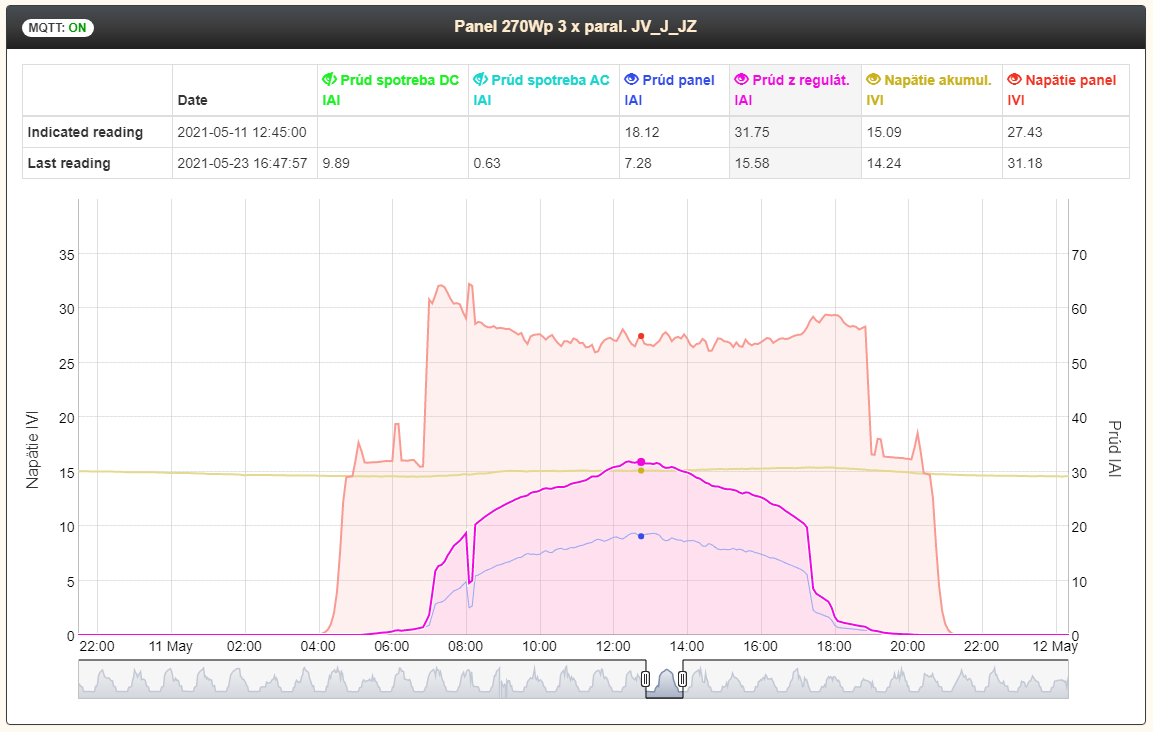
Task: Click the date '2021-05-23 16:47:57'
Action: point(242,163)
